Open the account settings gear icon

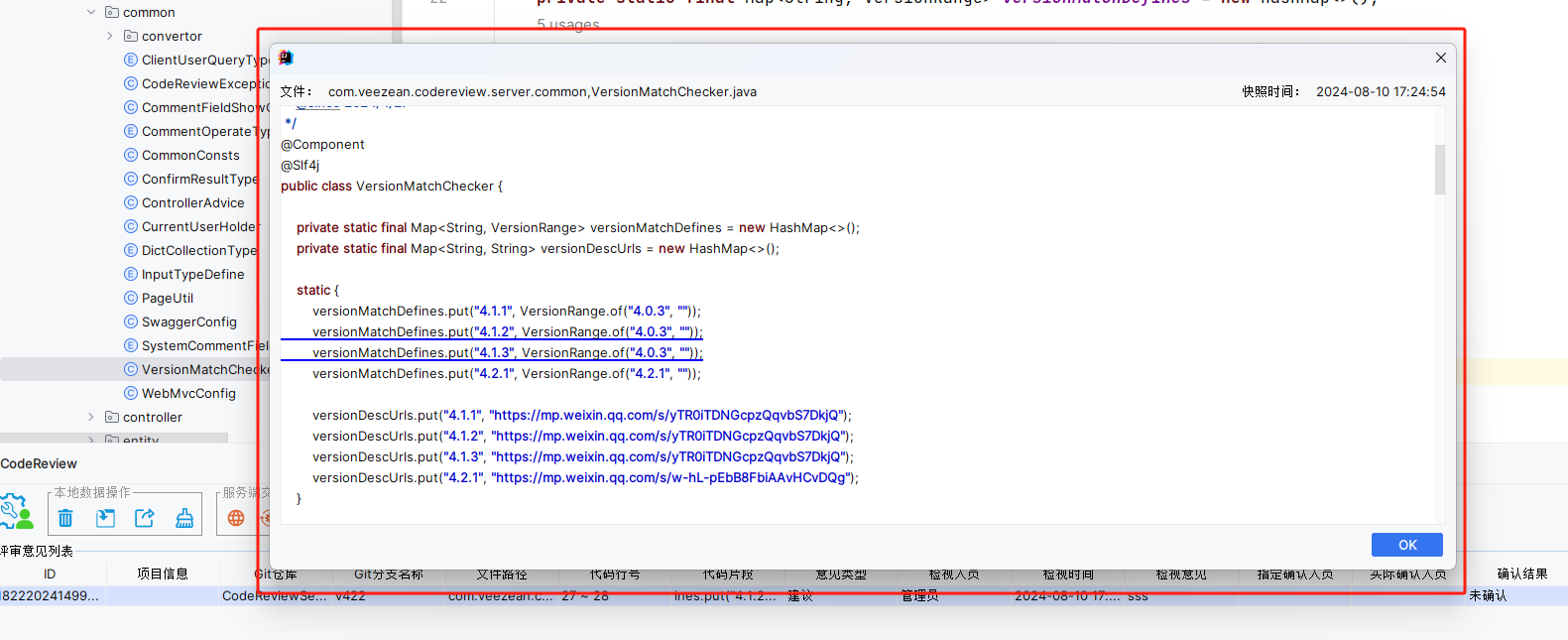[x=17, y=512]
